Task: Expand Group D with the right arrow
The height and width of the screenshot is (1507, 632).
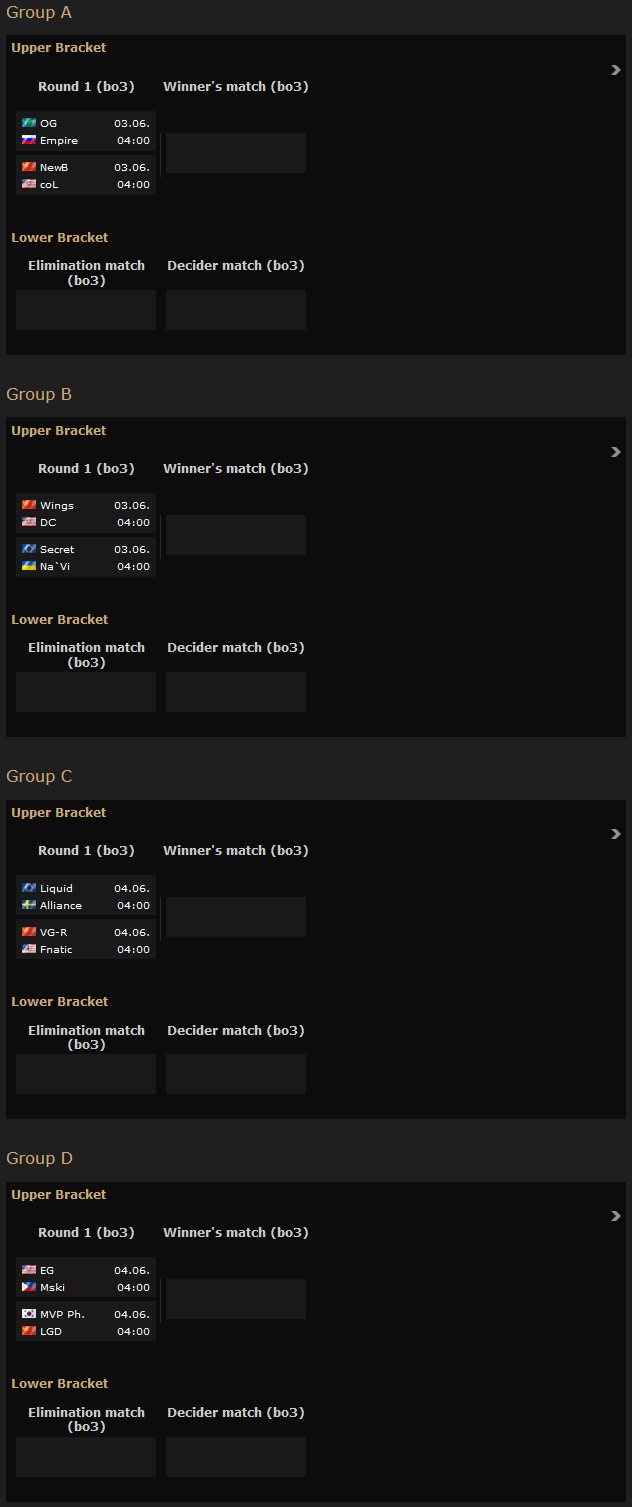Action: click(x=616, y=1216)
